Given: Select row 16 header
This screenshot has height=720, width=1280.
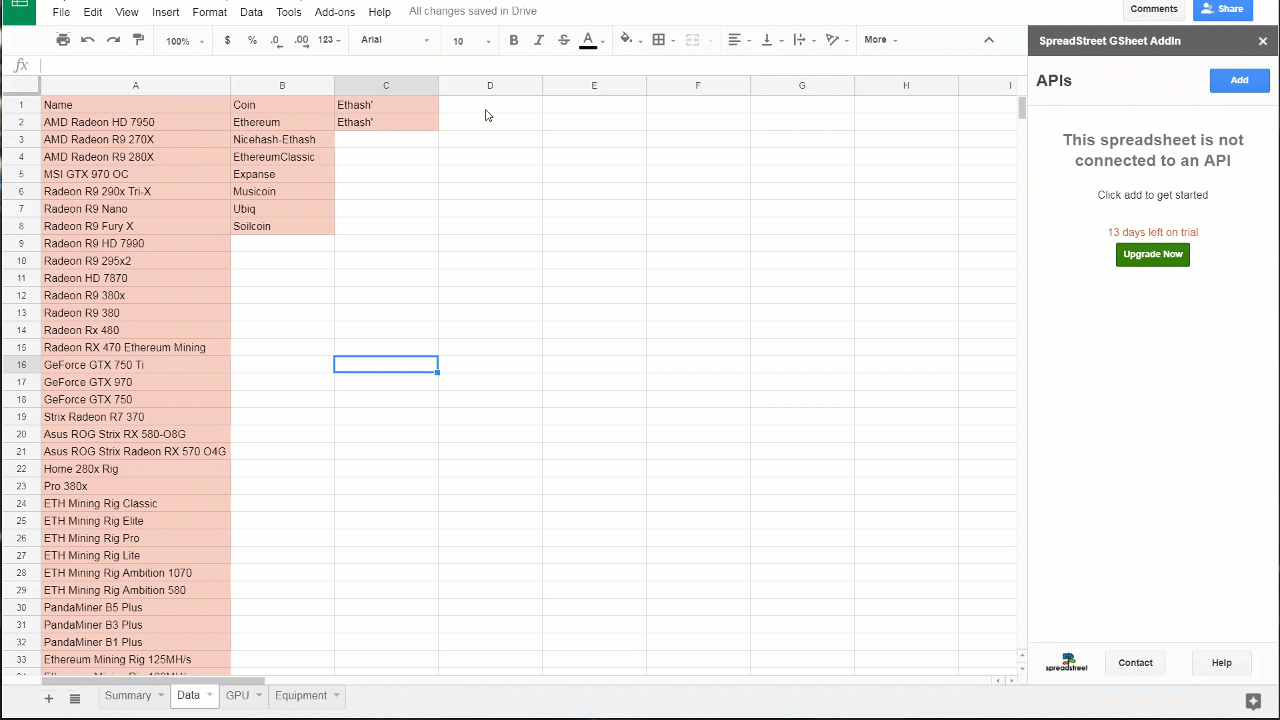Looking at the screenshot, I should click(21, 365).
